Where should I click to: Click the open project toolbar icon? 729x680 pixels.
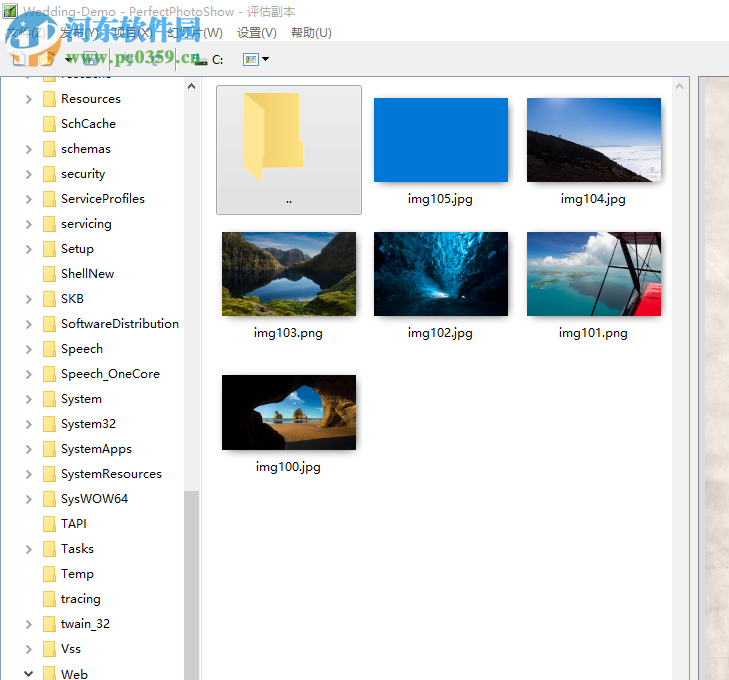click(x=47, y=59)
